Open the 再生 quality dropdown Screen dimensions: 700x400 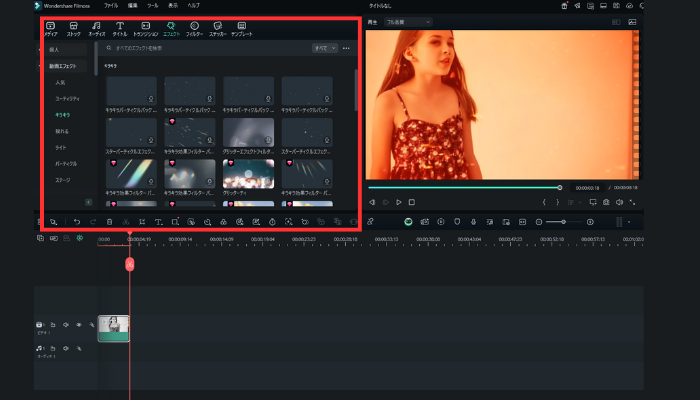[408, 22]
